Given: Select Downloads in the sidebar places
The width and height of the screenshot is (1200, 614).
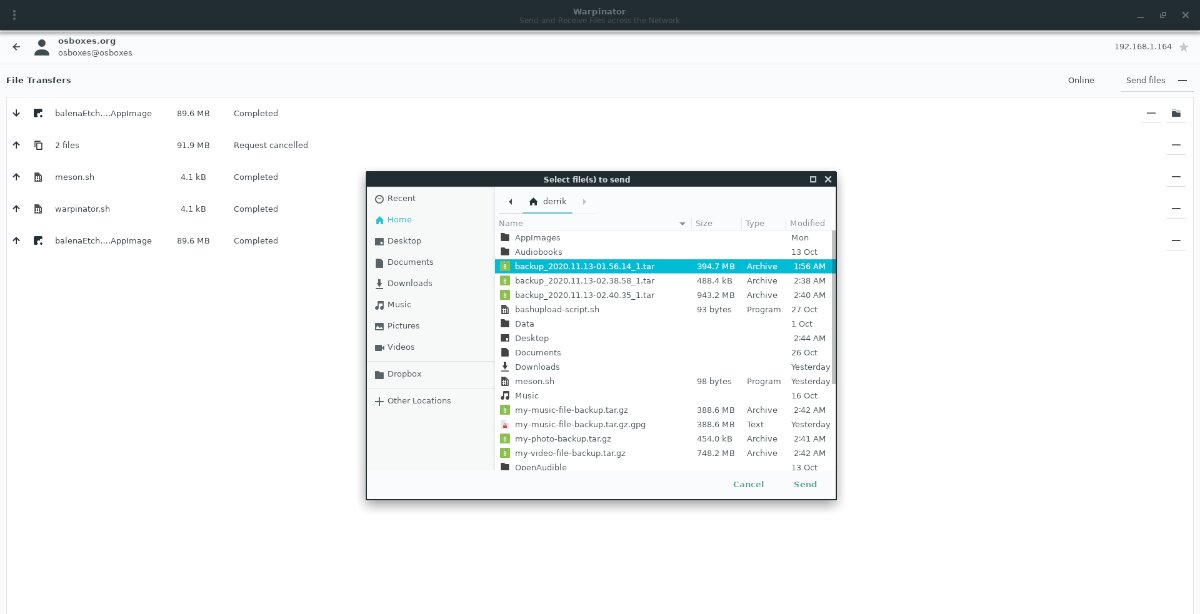Looking at the screenshot, I should (409, 284).
